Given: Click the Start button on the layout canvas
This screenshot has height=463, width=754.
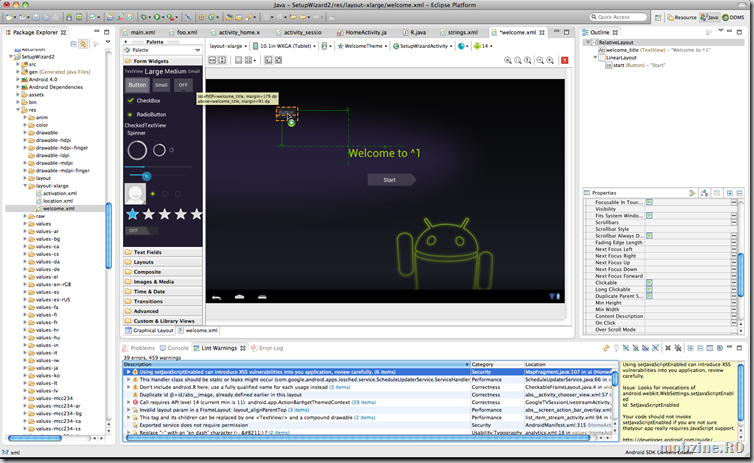Looking at the screenshot, I should [390, 180].
